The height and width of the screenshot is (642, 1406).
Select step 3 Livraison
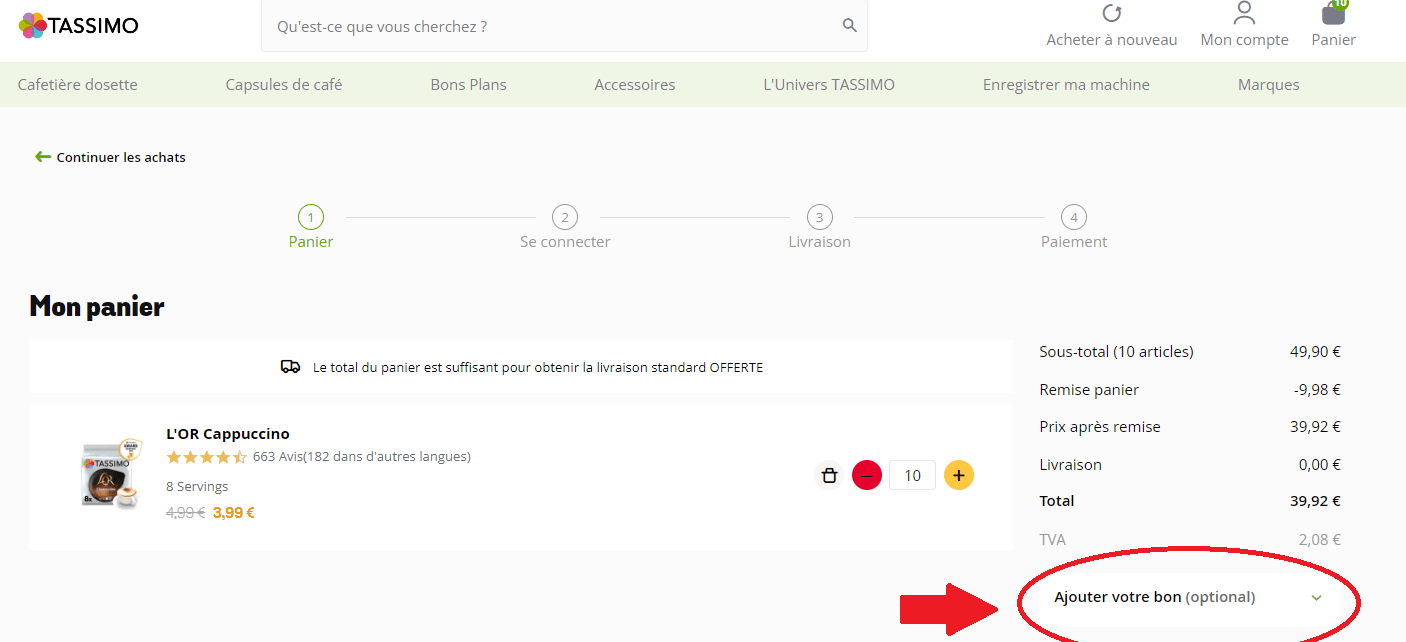pyautogui.click(x=819, y=227)
